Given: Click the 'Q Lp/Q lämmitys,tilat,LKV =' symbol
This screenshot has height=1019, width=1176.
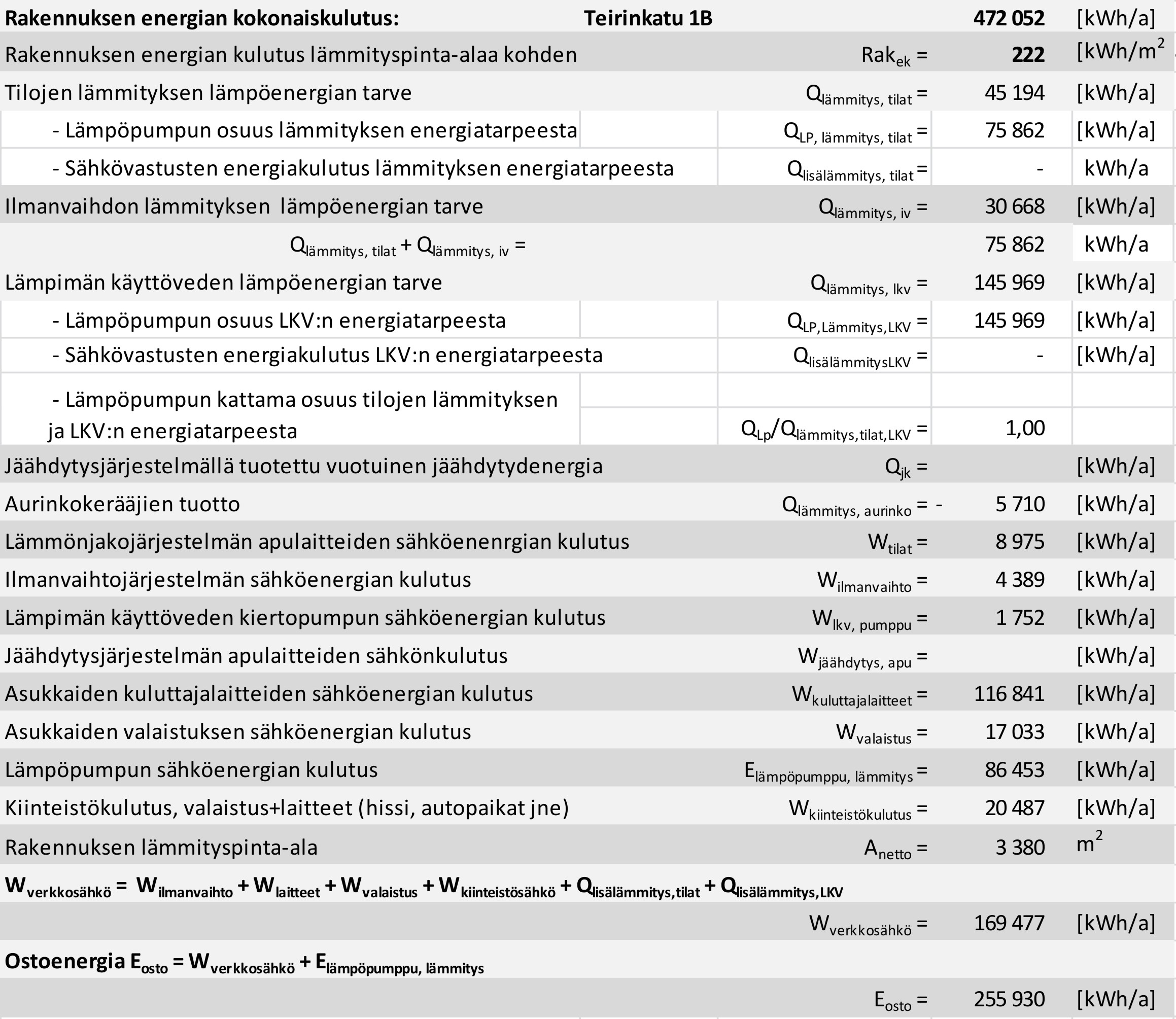Looking at the screenshot, I should [834, 430].
